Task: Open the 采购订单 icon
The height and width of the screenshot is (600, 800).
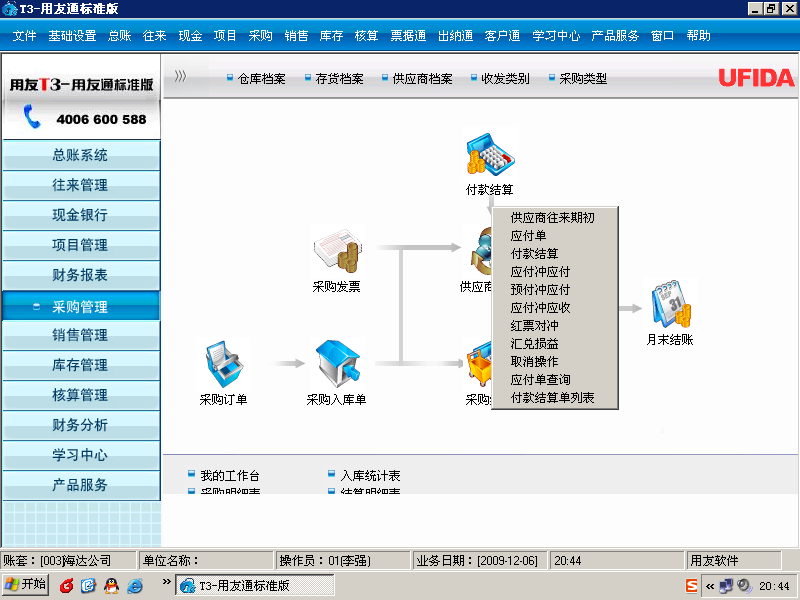Action: [224, 364]
